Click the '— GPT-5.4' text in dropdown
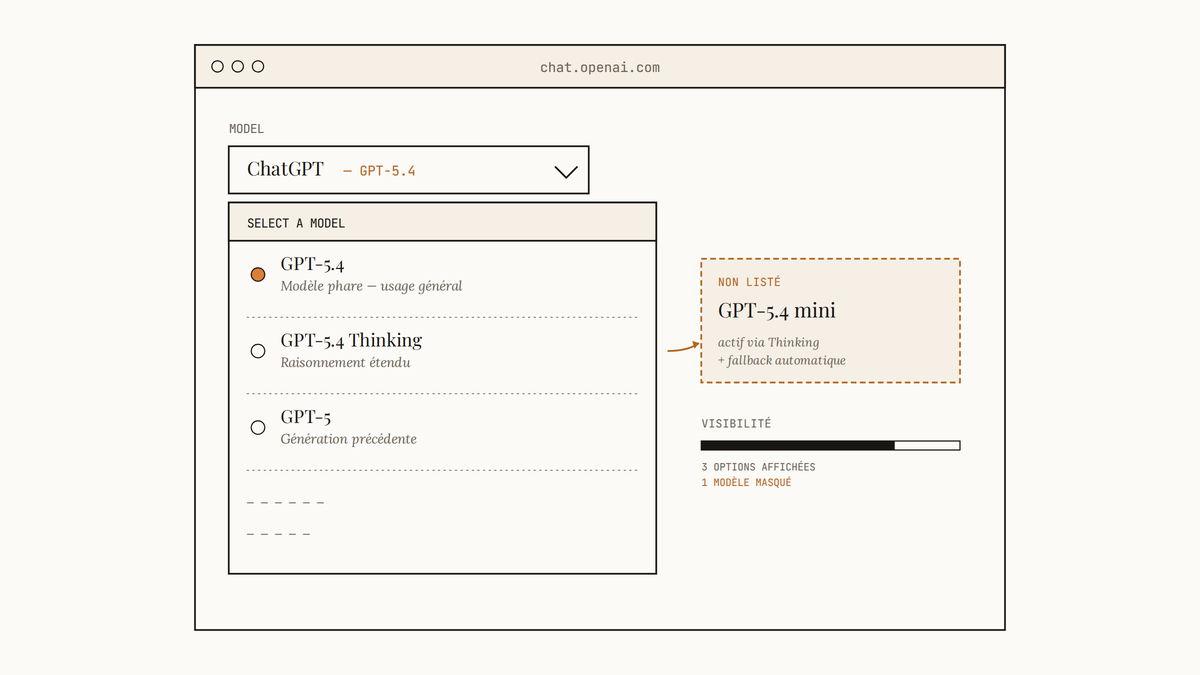This screenshot has height=675, width=1200. click(x=379, y=171)
